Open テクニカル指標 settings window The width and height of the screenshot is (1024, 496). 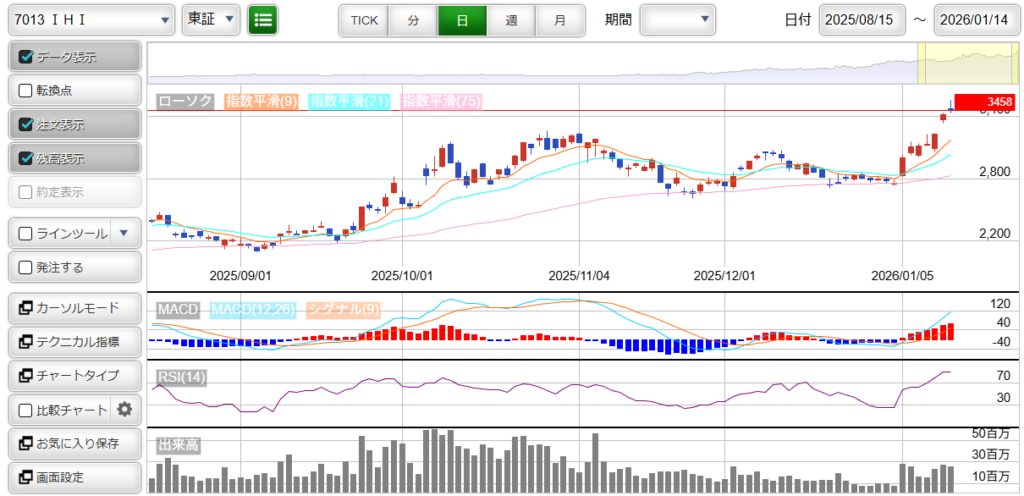point(74,341)
